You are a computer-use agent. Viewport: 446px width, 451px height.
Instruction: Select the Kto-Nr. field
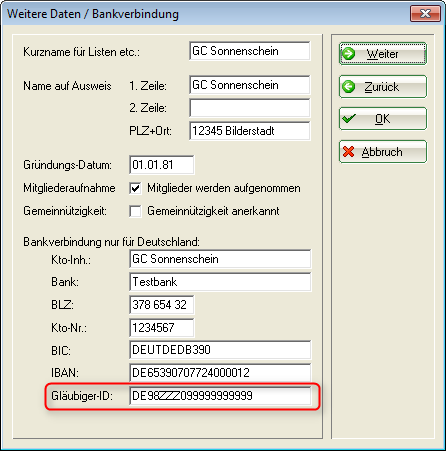pyautogui.click(x=162, y=328)
